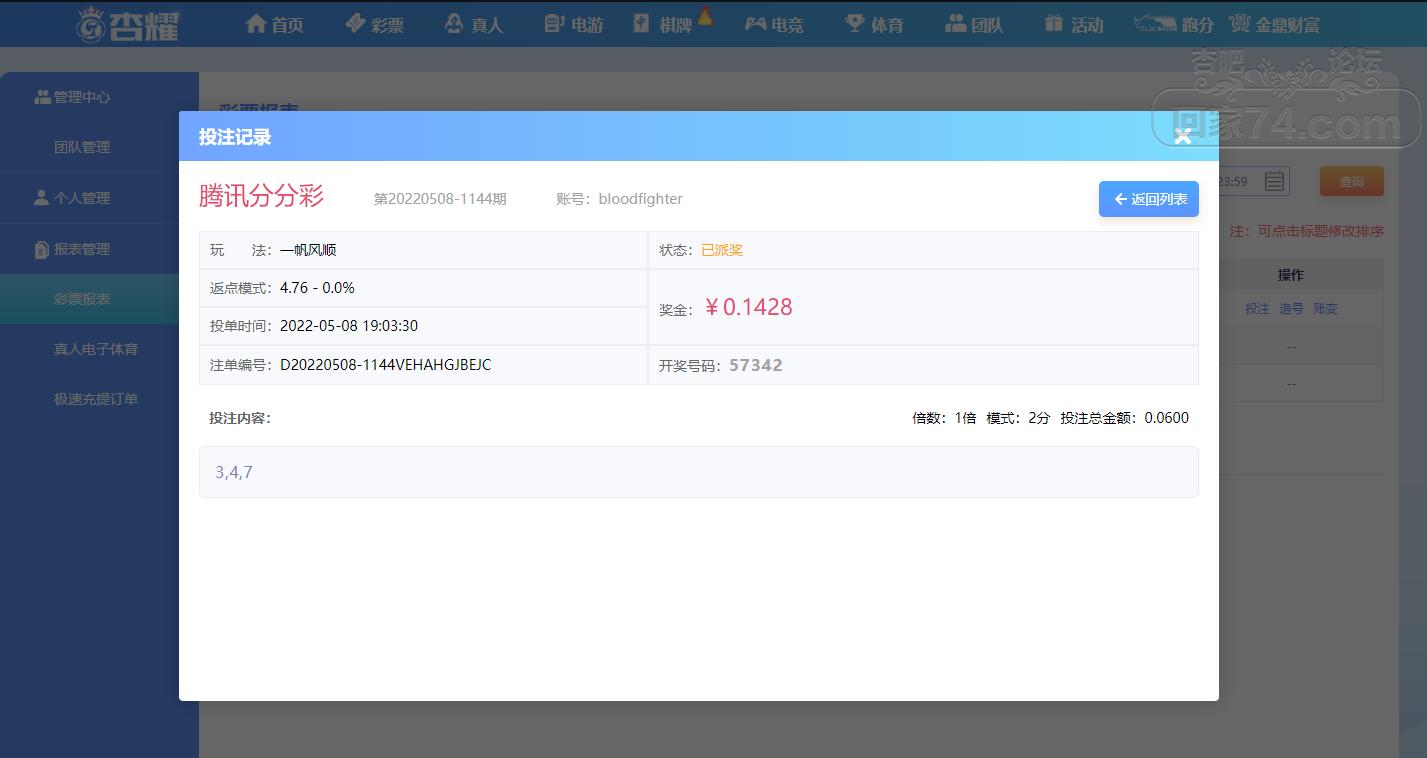This screenshot has width=1427, height=758.
Task: Click the status 已派奖
Action: click(722, 250)
